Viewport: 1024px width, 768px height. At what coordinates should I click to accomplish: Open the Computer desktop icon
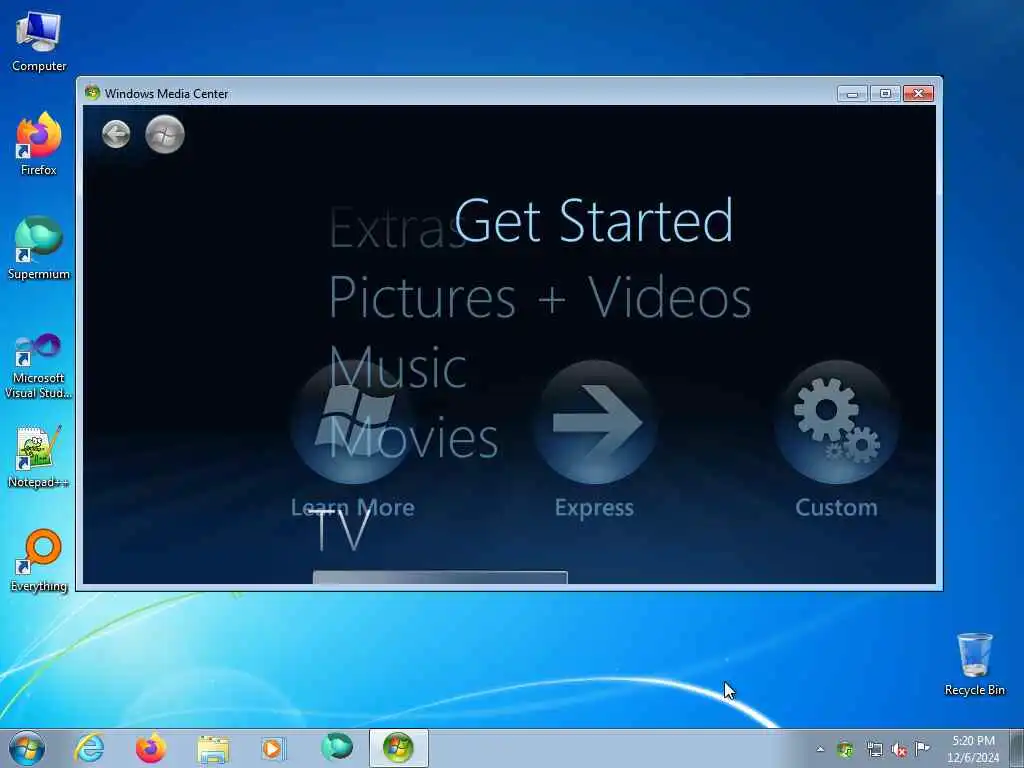point(39,42)
